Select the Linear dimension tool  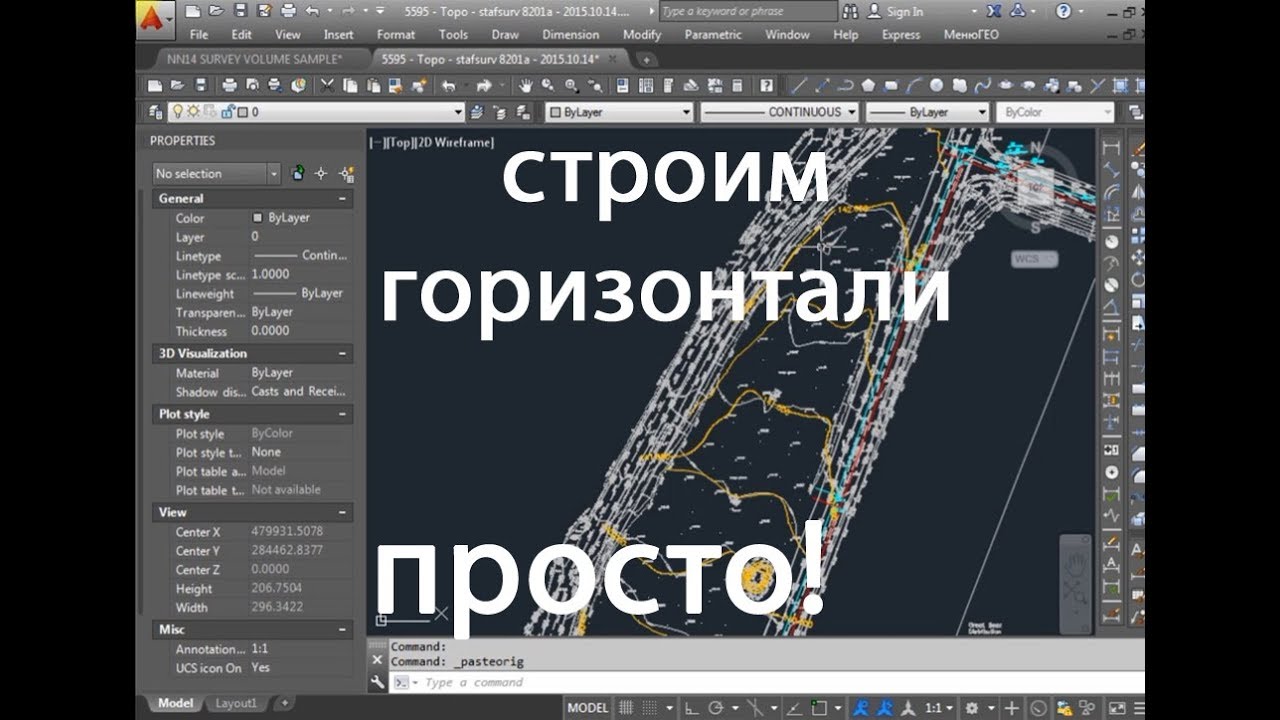(x=1111, y=148)
